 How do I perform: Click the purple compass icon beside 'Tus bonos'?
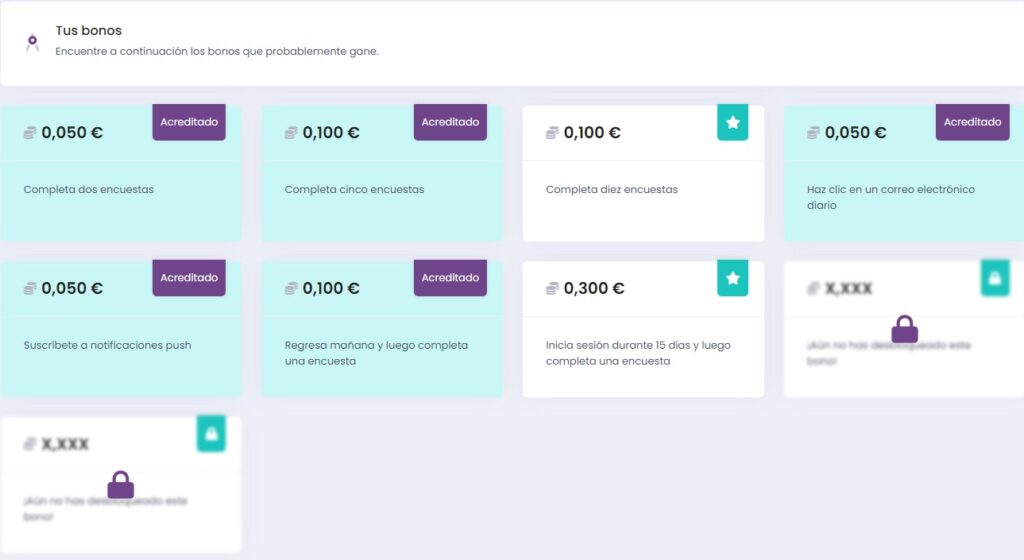pos(32,43)
